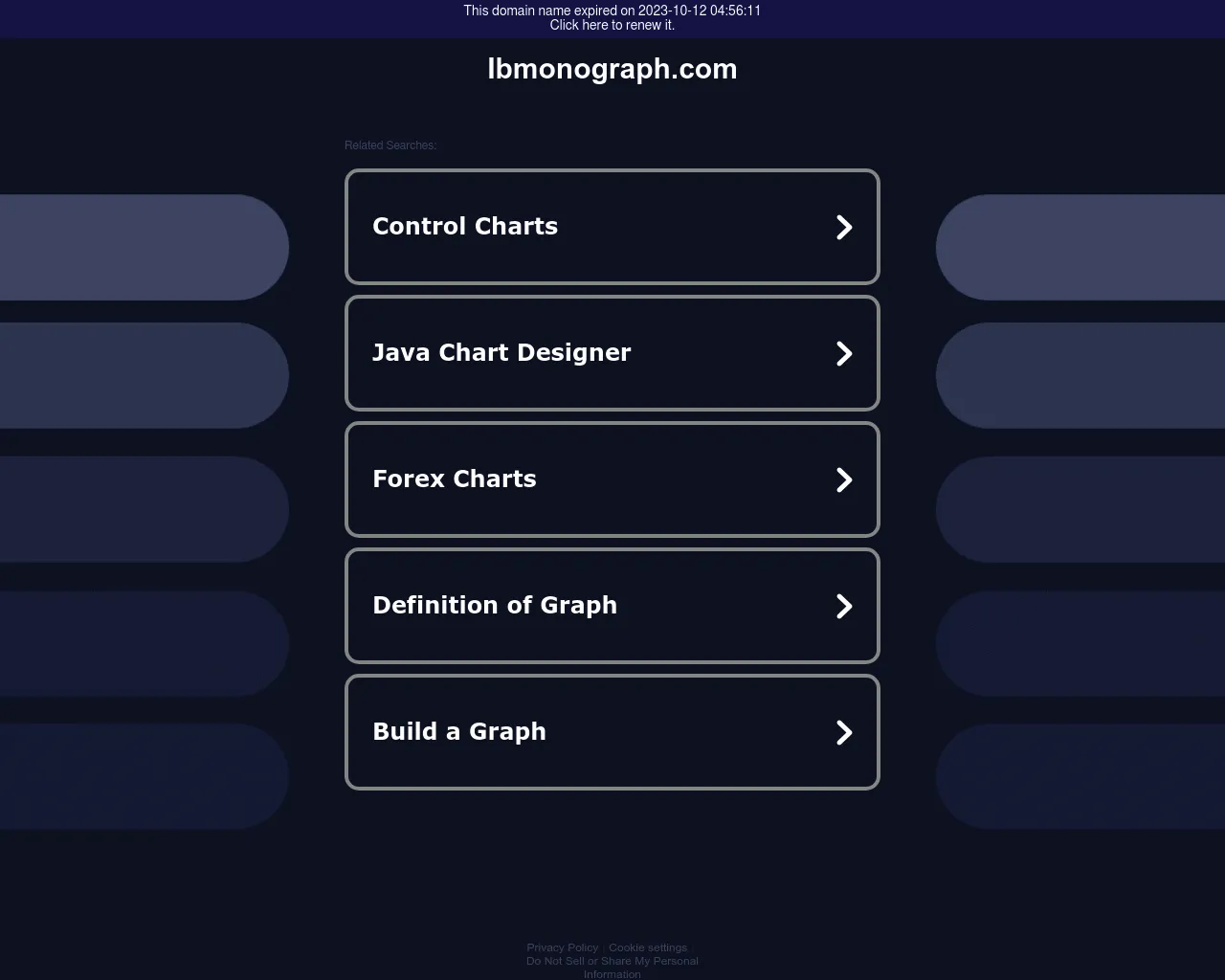Click the chevron arrow beside Forex Charts
The height and width of the screenshot is (980, 1225).
(x=843, y=479)
